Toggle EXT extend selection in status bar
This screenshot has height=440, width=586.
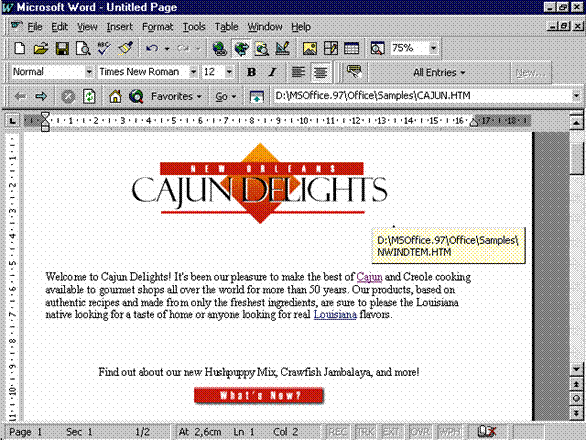[391, 432]
